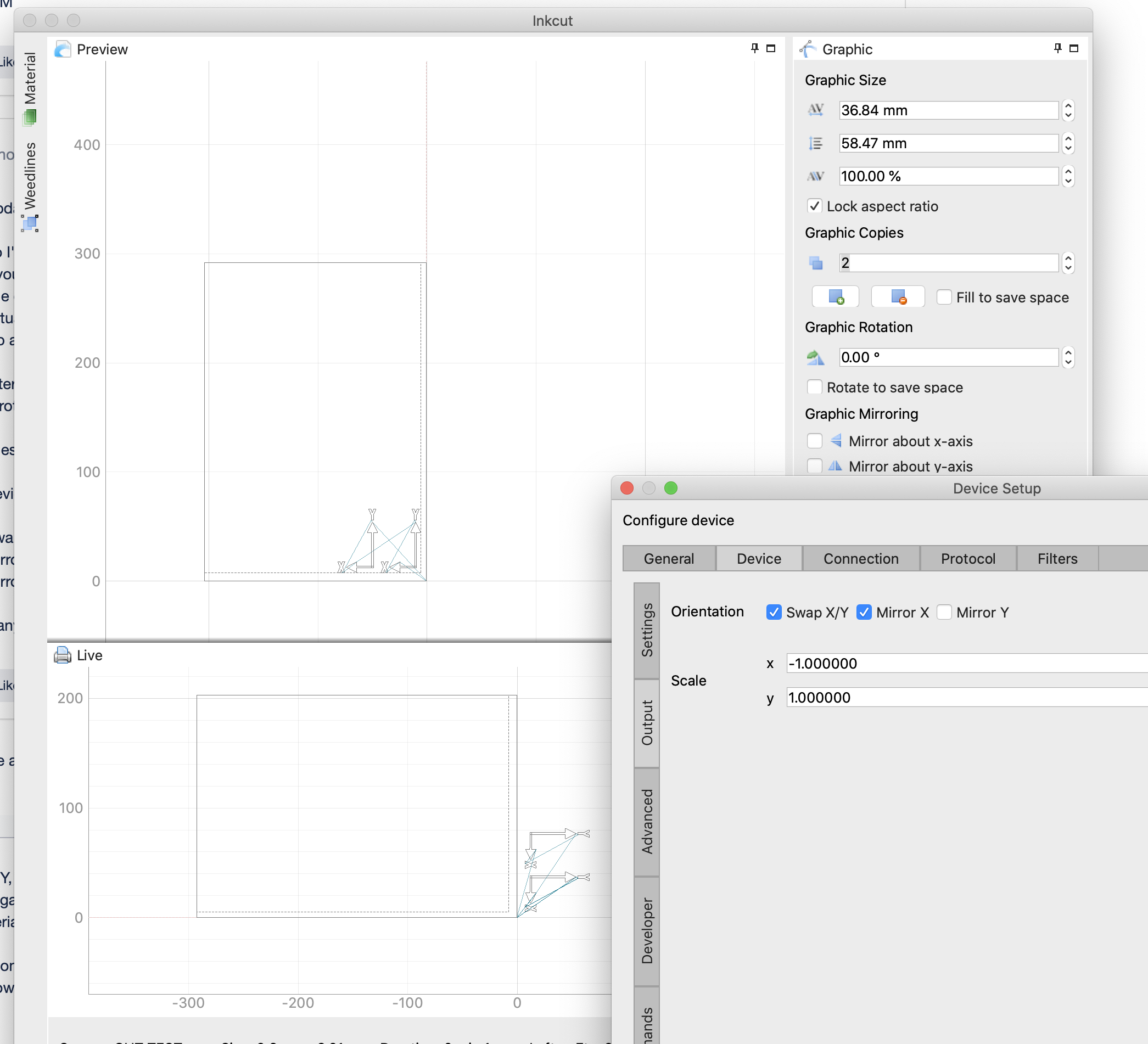Increase graphic width with stepper
This screenshot has height=1044, width=1148.
coord(1068,106)
